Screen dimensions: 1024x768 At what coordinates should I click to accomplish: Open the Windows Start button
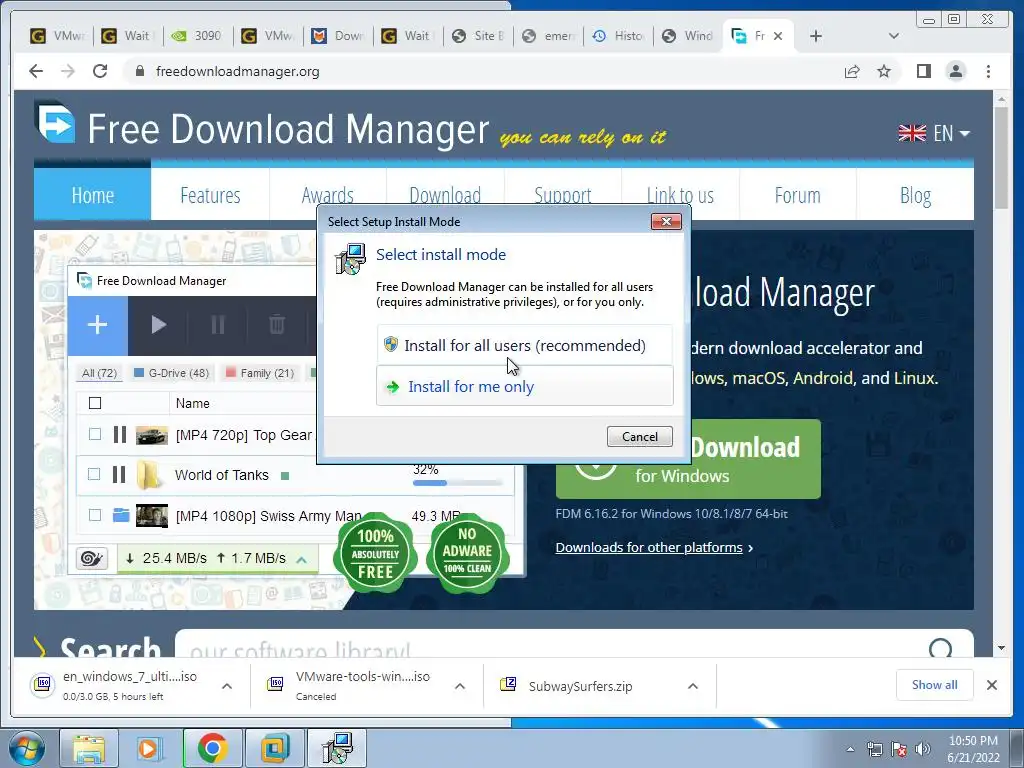point(27,748)
